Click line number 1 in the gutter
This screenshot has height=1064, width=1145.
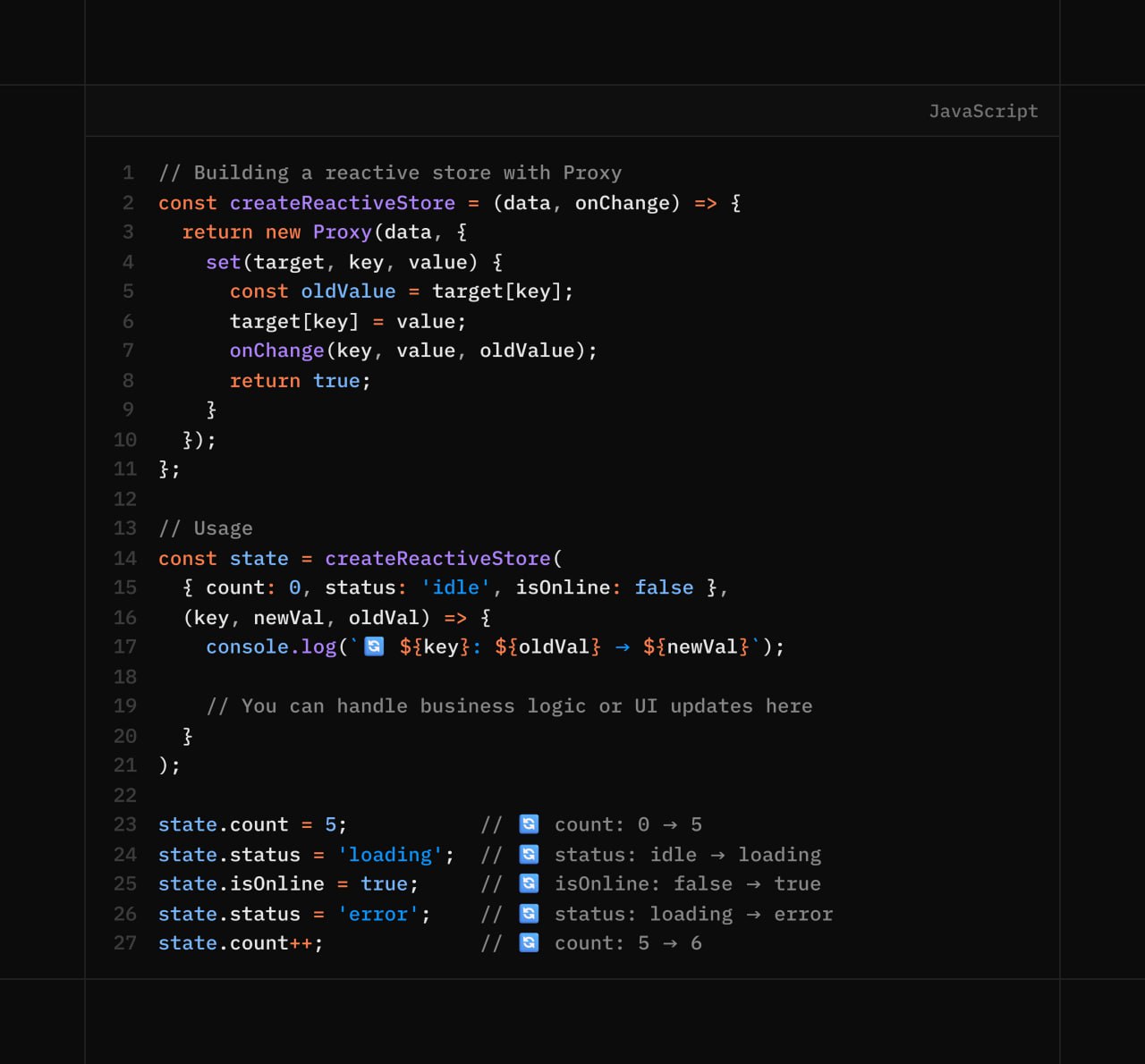128,173
